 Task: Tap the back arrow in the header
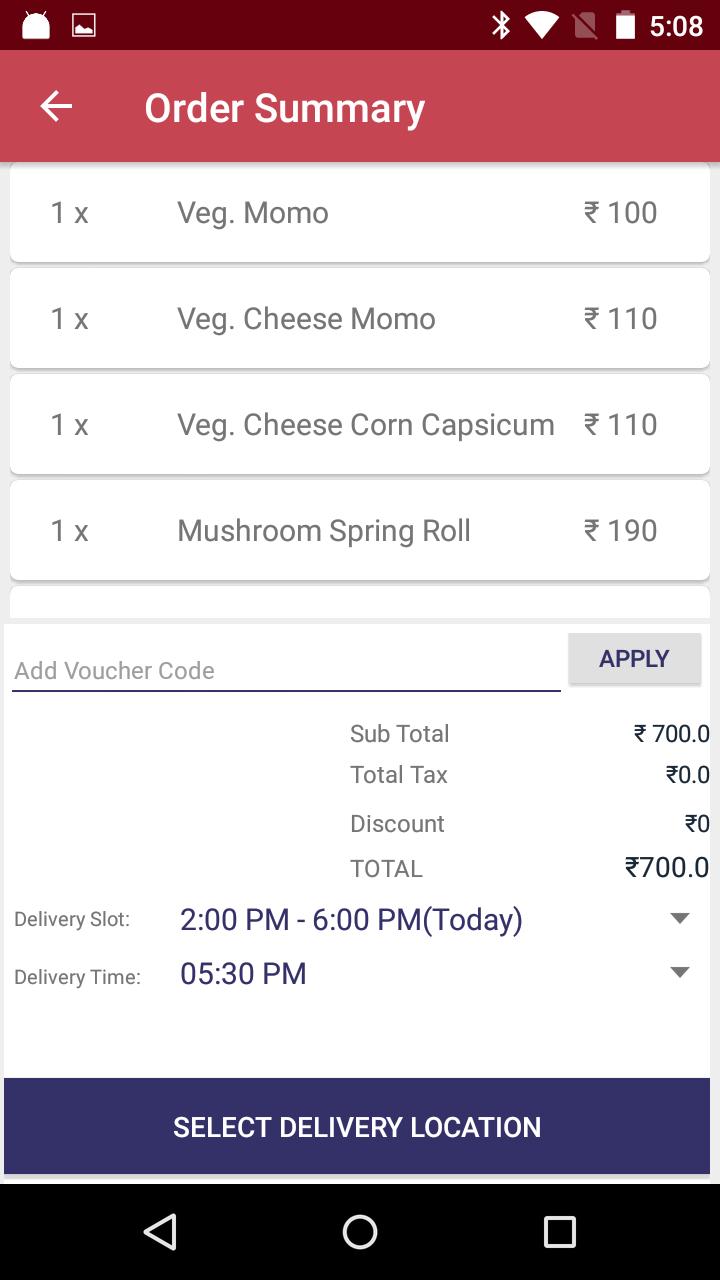[56, 106]
